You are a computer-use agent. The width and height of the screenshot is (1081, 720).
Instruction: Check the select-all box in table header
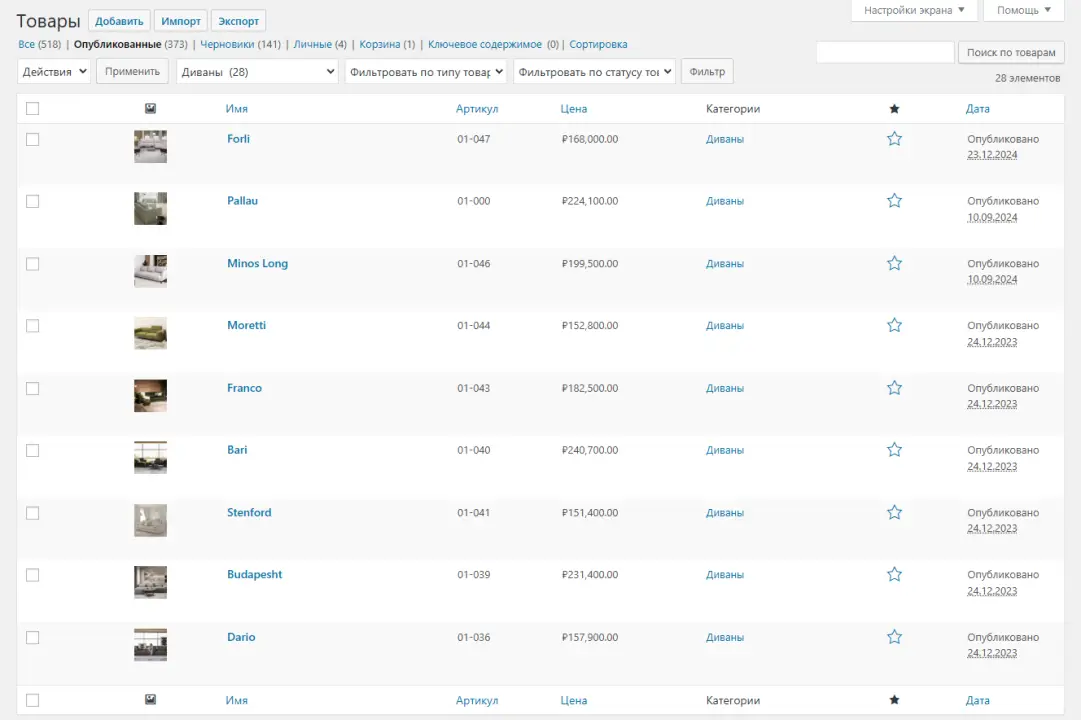tap(32, 108)
